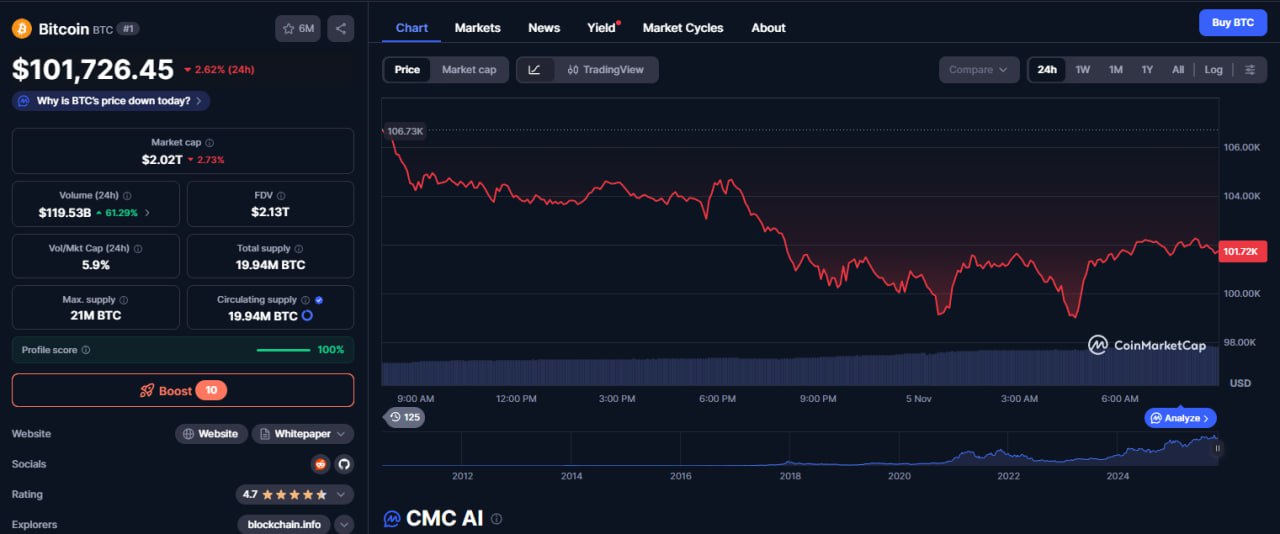Open the Reddit social icon
1280x534 pixels.
coord(320,464)
